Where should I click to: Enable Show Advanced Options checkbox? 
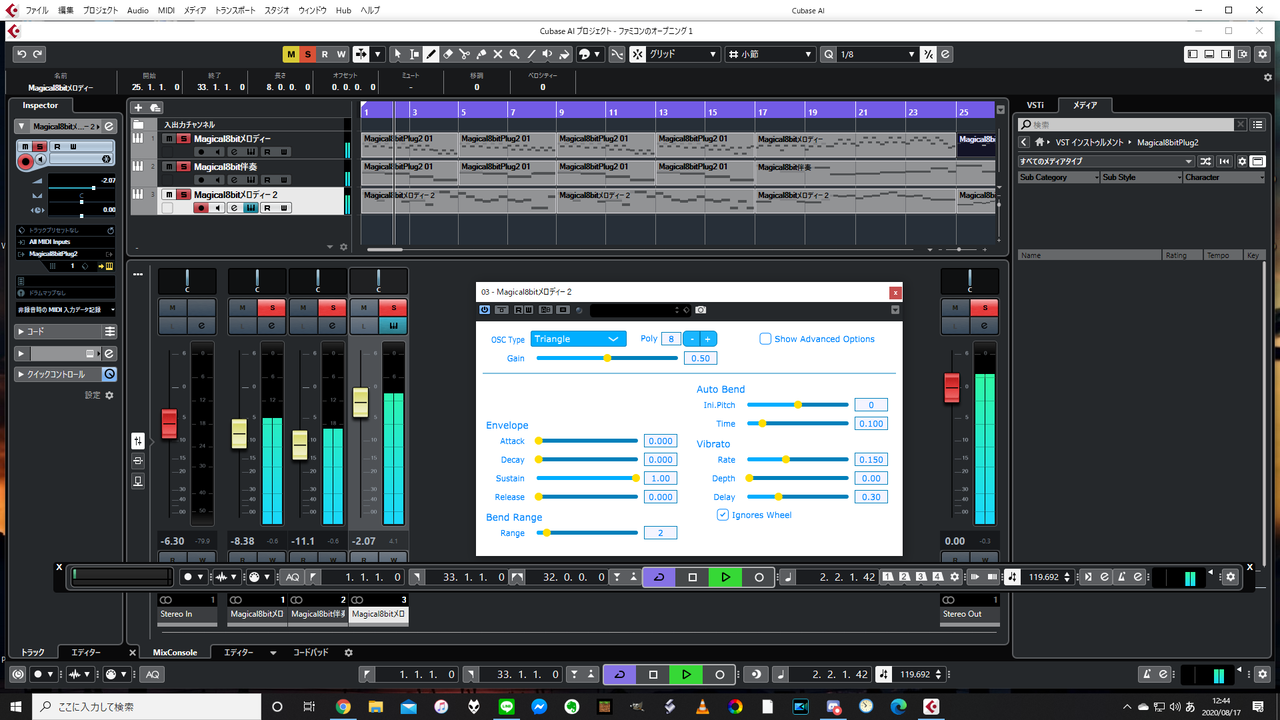tap(765, 339)
